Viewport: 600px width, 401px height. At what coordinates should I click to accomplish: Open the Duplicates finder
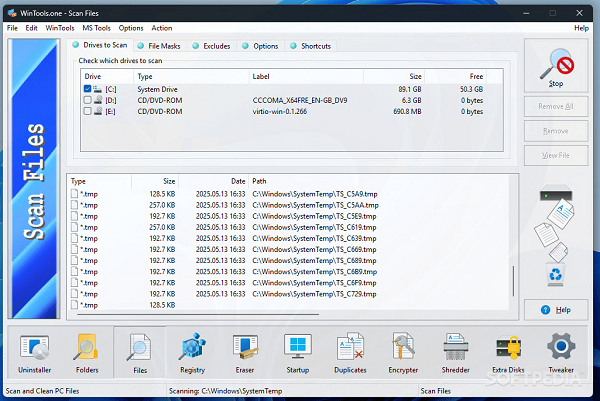point(350,353)
